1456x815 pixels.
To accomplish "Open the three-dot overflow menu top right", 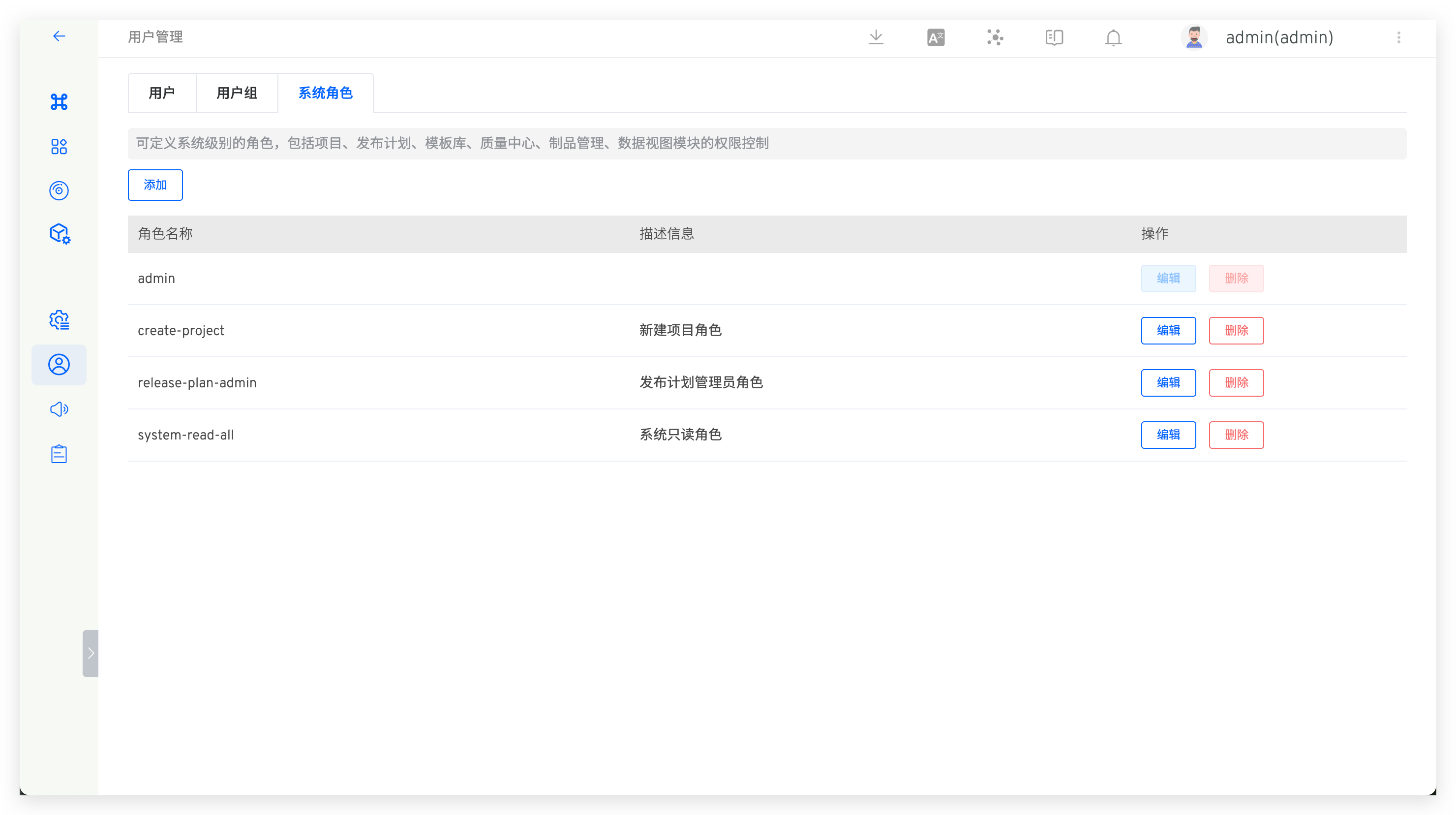I will click(1399, 37).
